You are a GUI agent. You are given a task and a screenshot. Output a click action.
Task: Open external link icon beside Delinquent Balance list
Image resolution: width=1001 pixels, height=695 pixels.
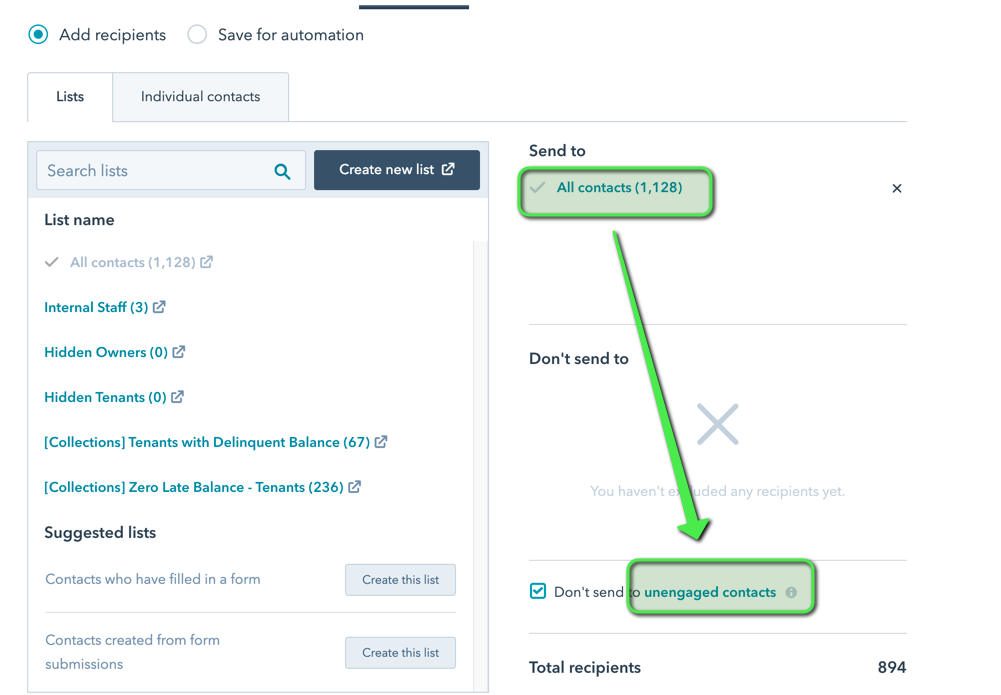pos(381,442)
